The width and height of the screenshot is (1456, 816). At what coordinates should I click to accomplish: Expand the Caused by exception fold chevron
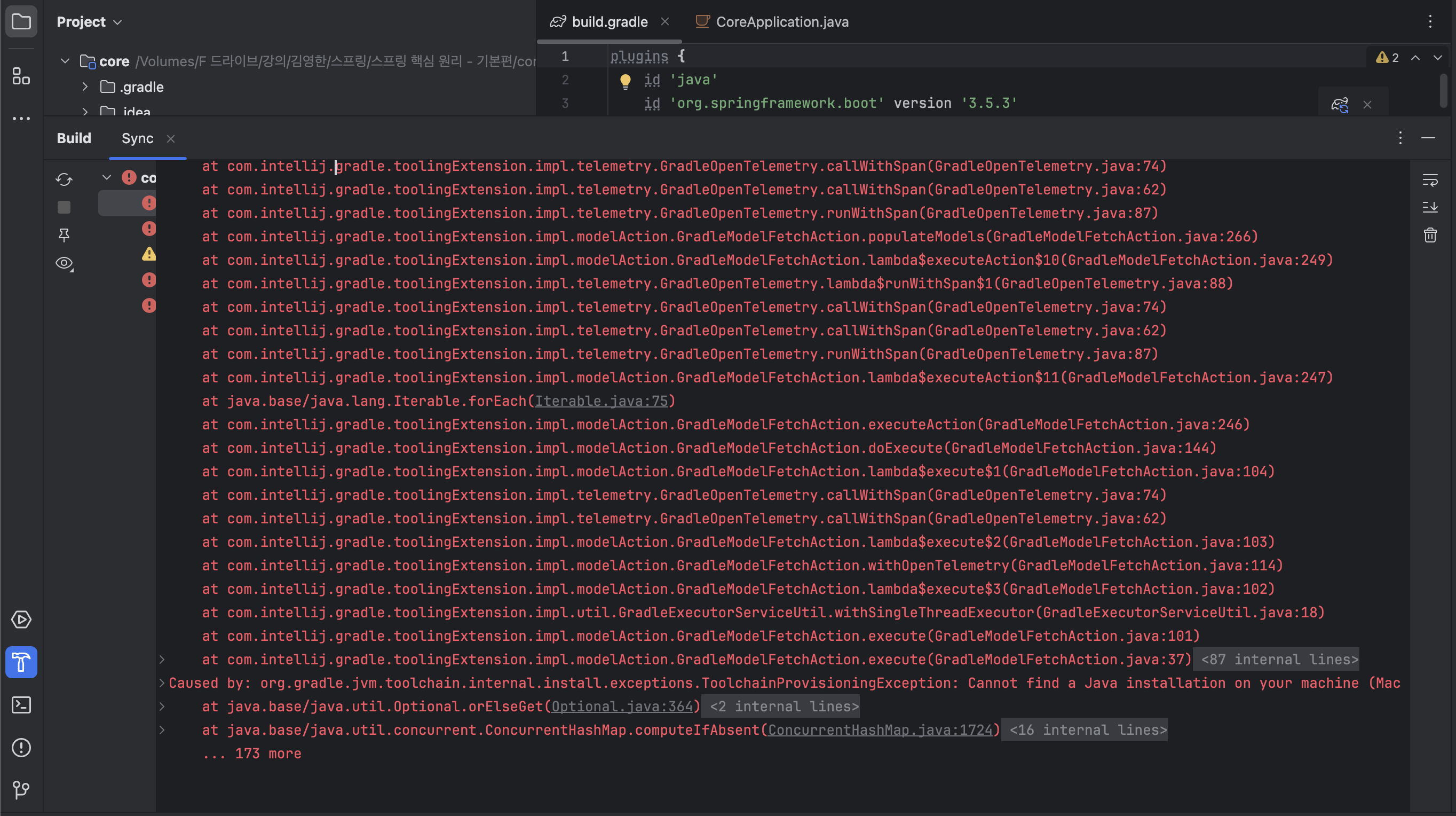pyautogui.click(x=162, y=683)
